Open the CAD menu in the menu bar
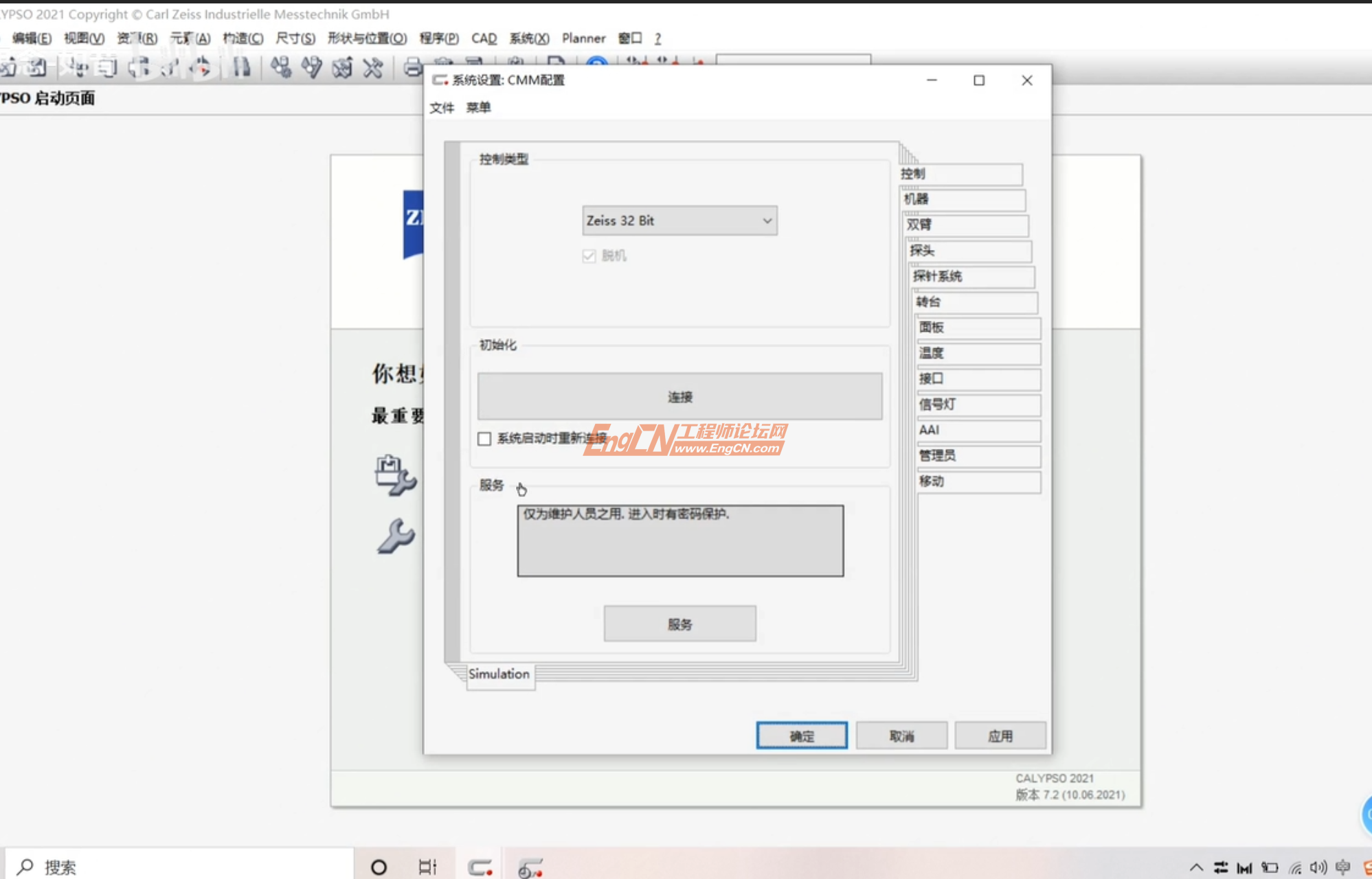Image resolution: width=1372 pixels, height=879 pixels. pos(483,38)
